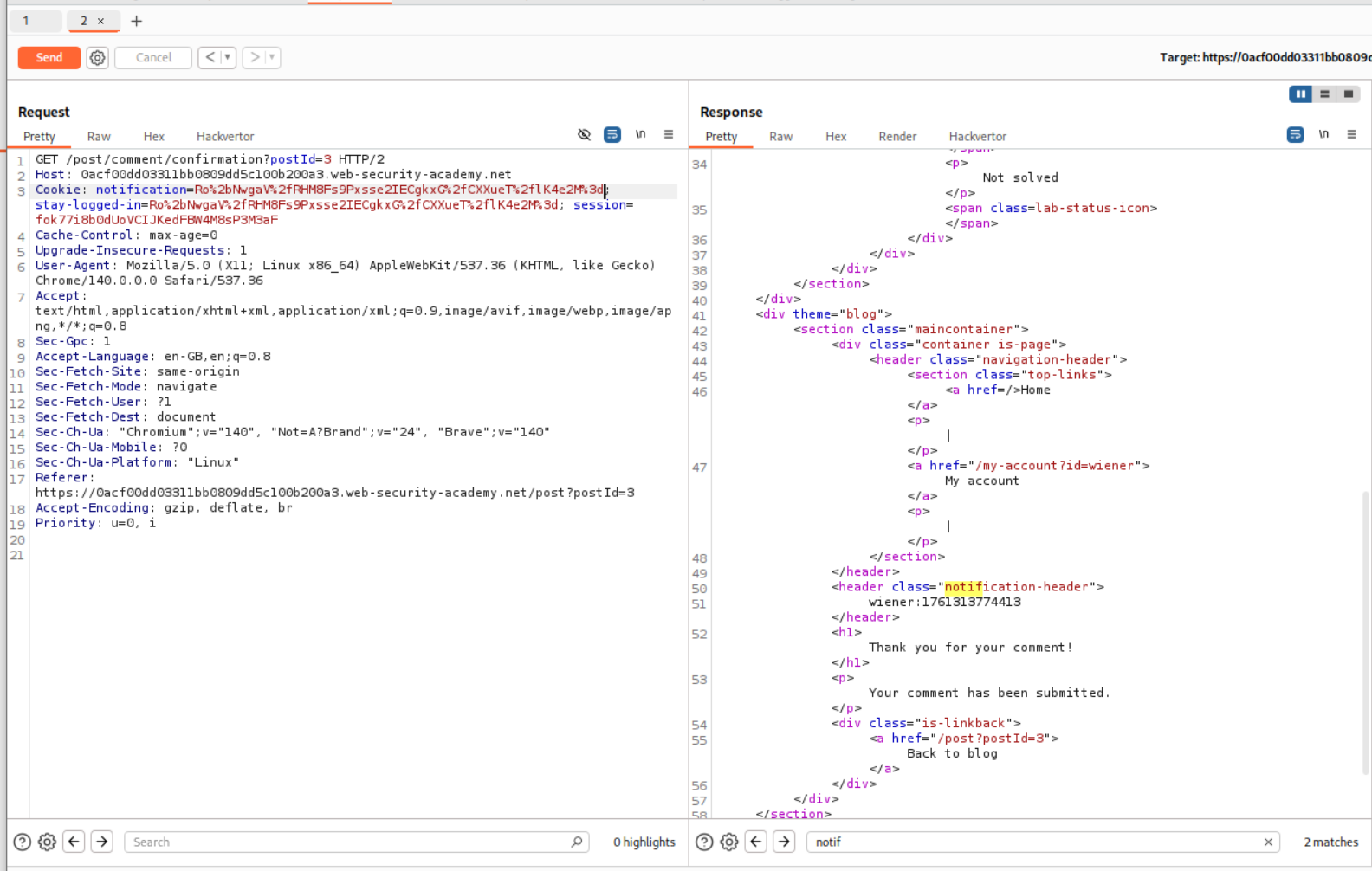1372x871 pixels.
Task: Select side-by-side split layout icon
Action: (1300, 94)
